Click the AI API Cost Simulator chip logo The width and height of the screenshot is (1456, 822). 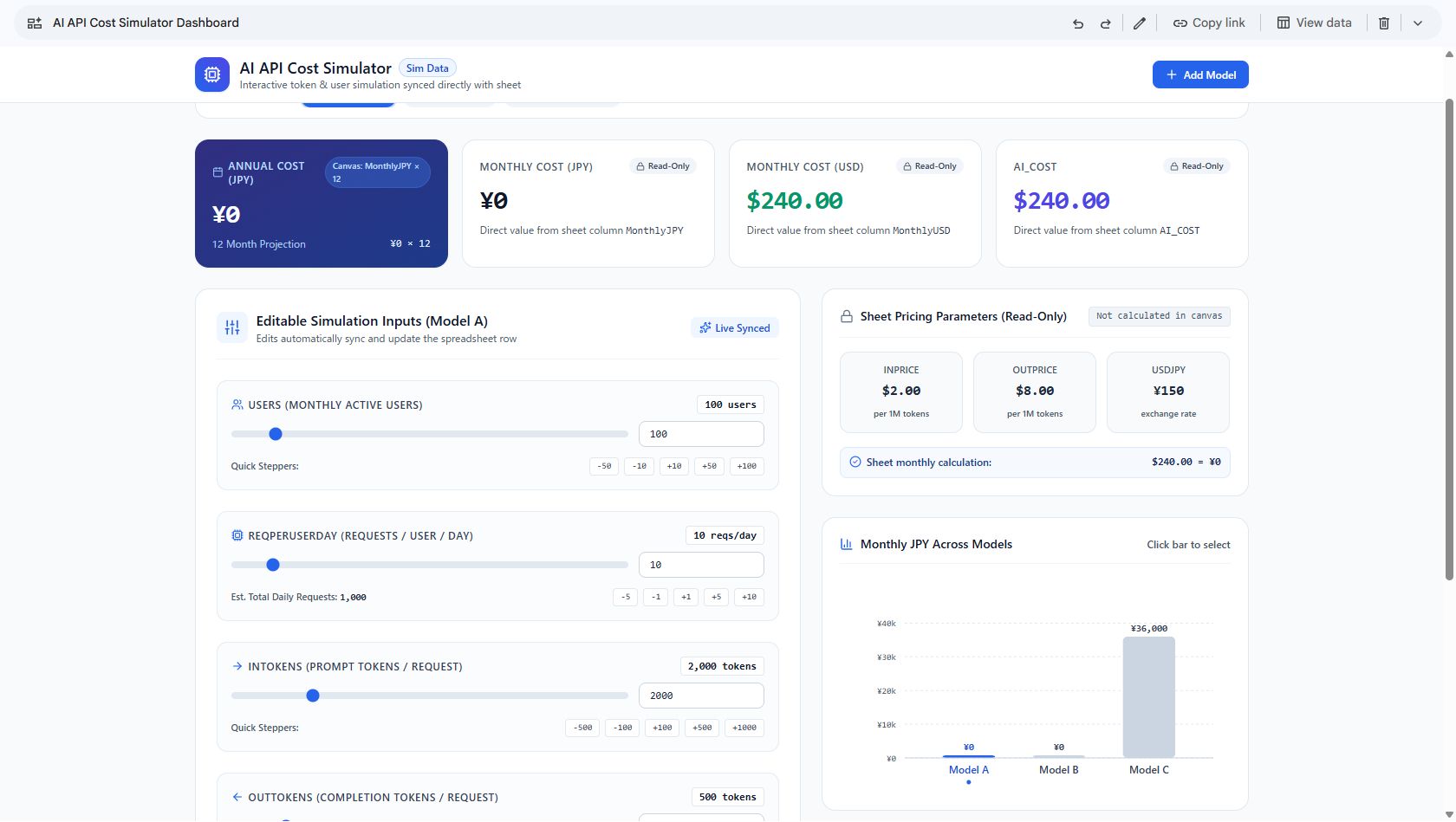[212, 74]
